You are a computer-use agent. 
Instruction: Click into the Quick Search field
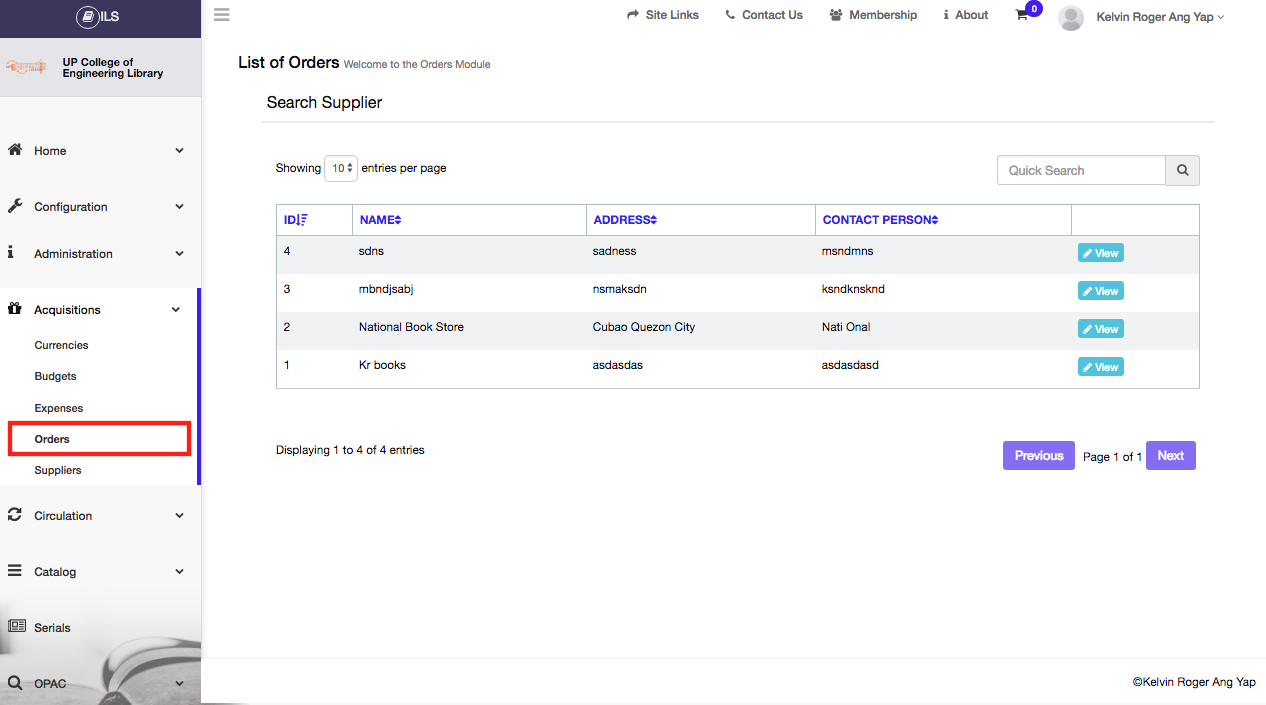1081,170
